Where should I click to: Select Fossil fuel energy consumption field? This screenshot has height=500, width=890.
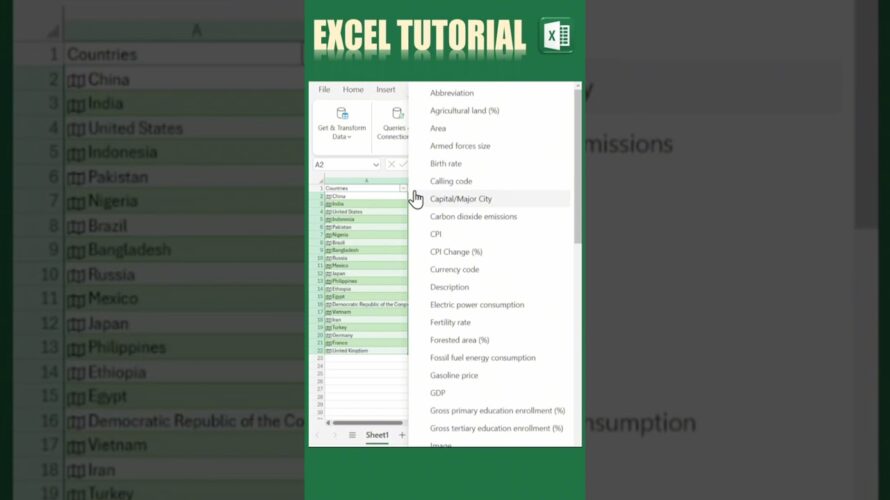pyautogui.click(x=483, y=358)
